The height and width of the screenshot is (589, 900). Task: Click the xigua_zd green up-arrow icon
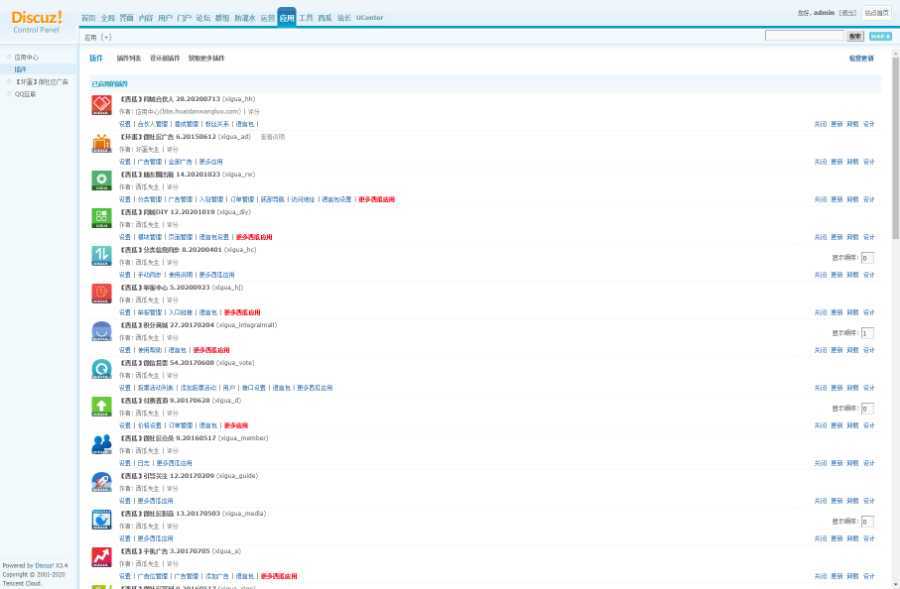click(x=101, y=407)
